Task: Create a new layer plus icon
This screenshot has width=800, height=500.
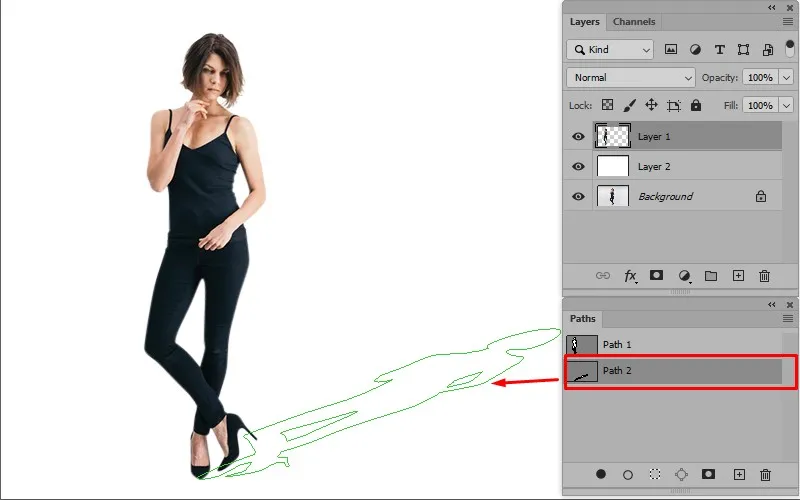Action: pos(738,276)
